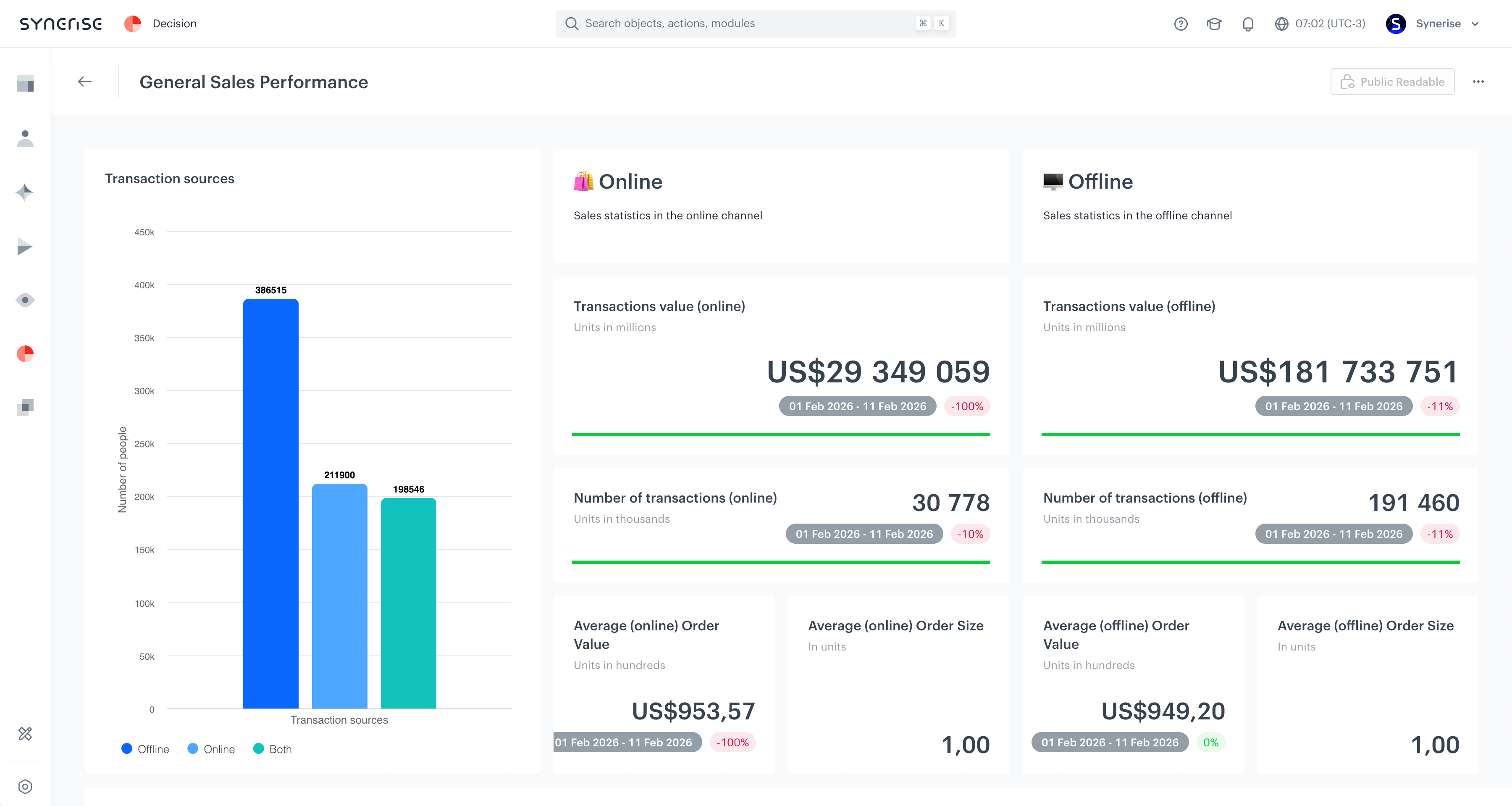Click the Synerise logo in the top bar
1512x806 pixels.
61,24
